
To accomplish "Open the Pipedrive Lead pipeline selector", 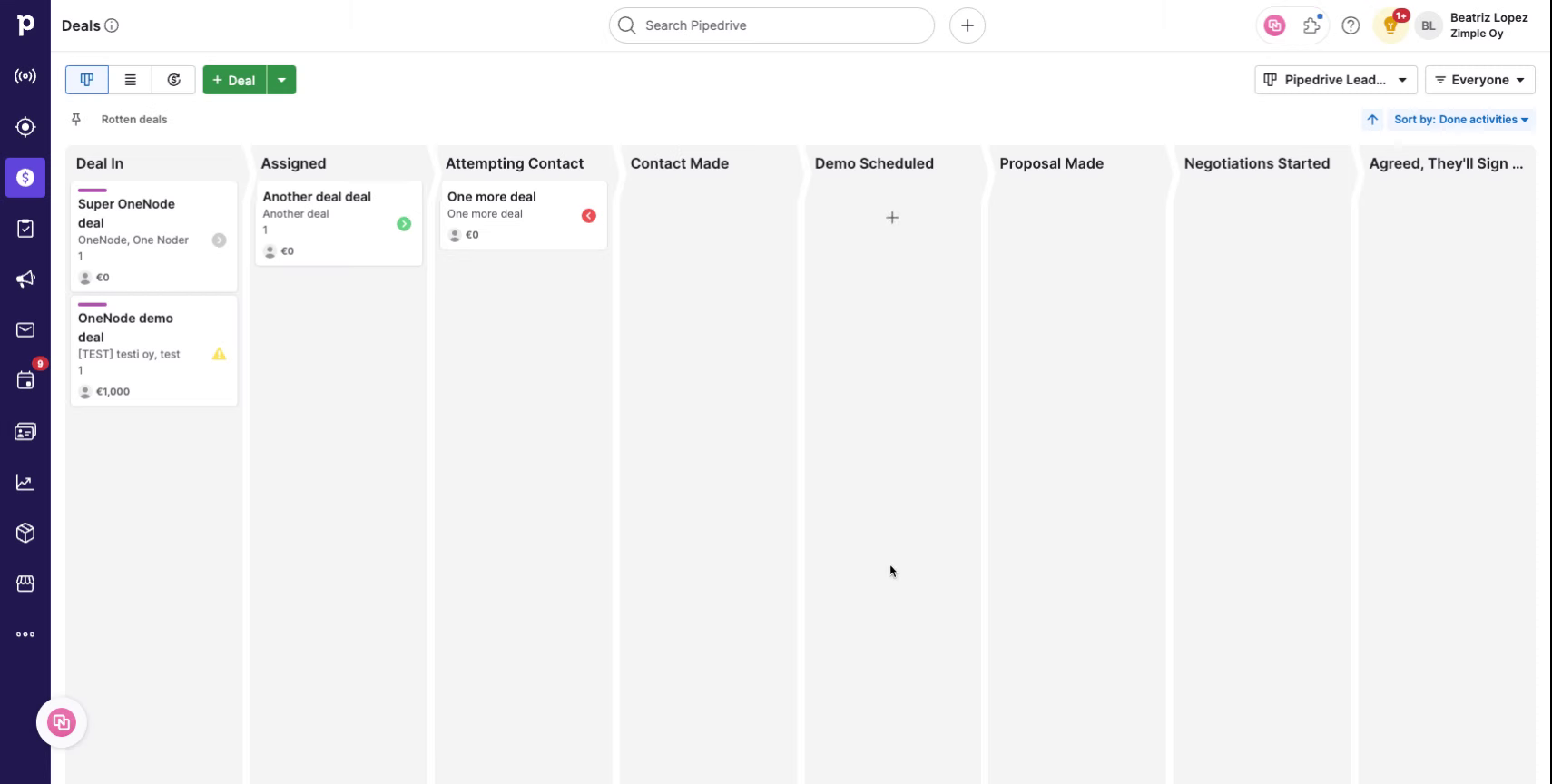I will pos(1335,80).
